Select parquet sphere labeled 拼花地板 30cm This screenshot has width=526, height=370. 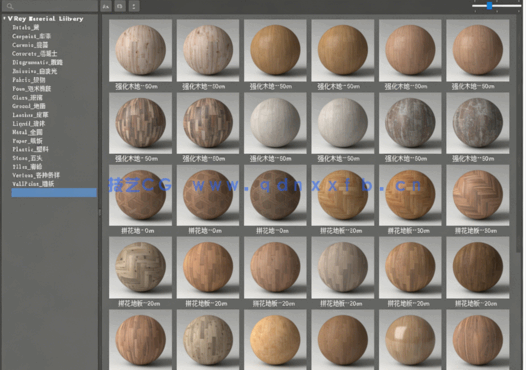410,195
